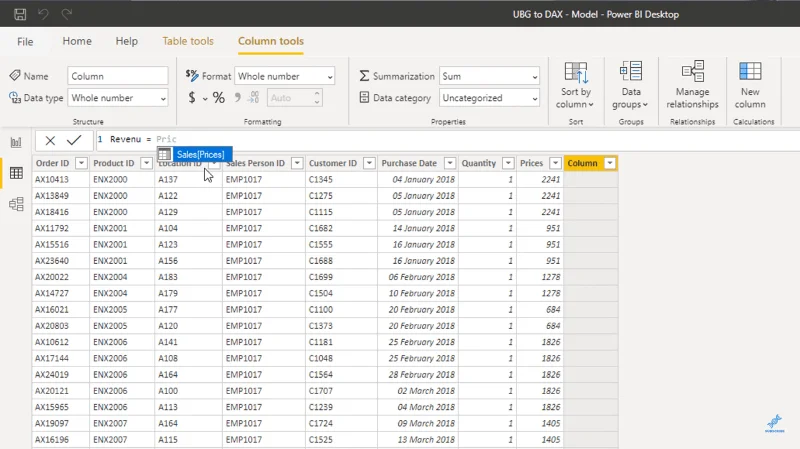
Task: Expand currency format options arrow
Action: (x=205, y=98)
